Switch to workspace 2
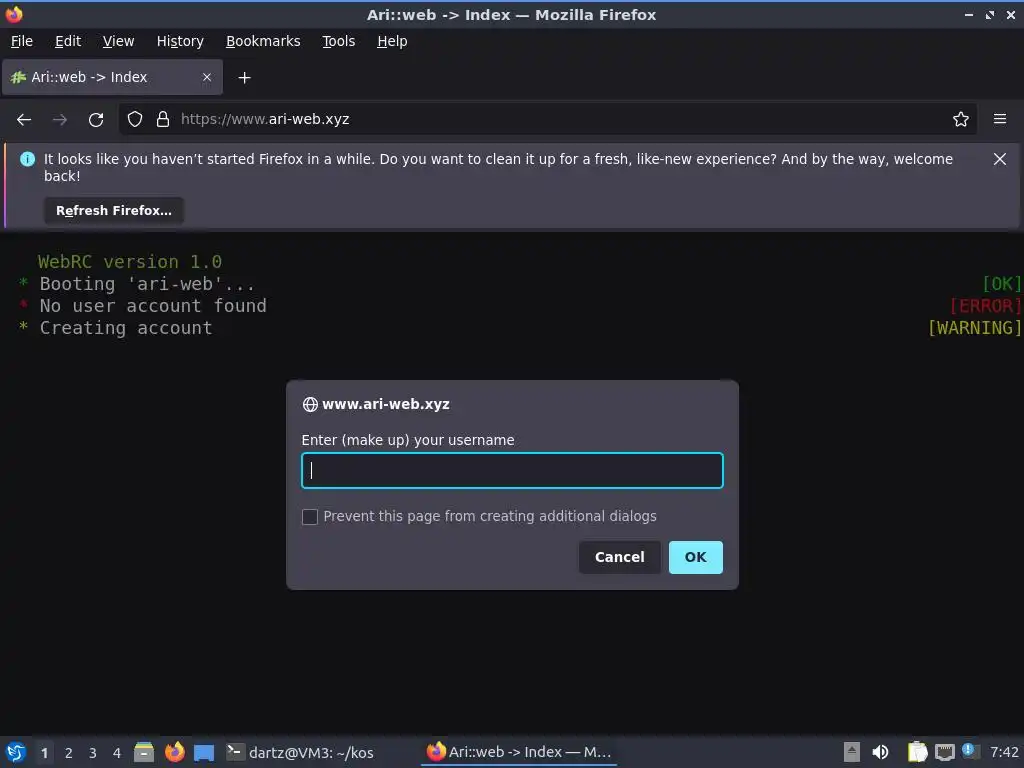 tap(69, 752)
